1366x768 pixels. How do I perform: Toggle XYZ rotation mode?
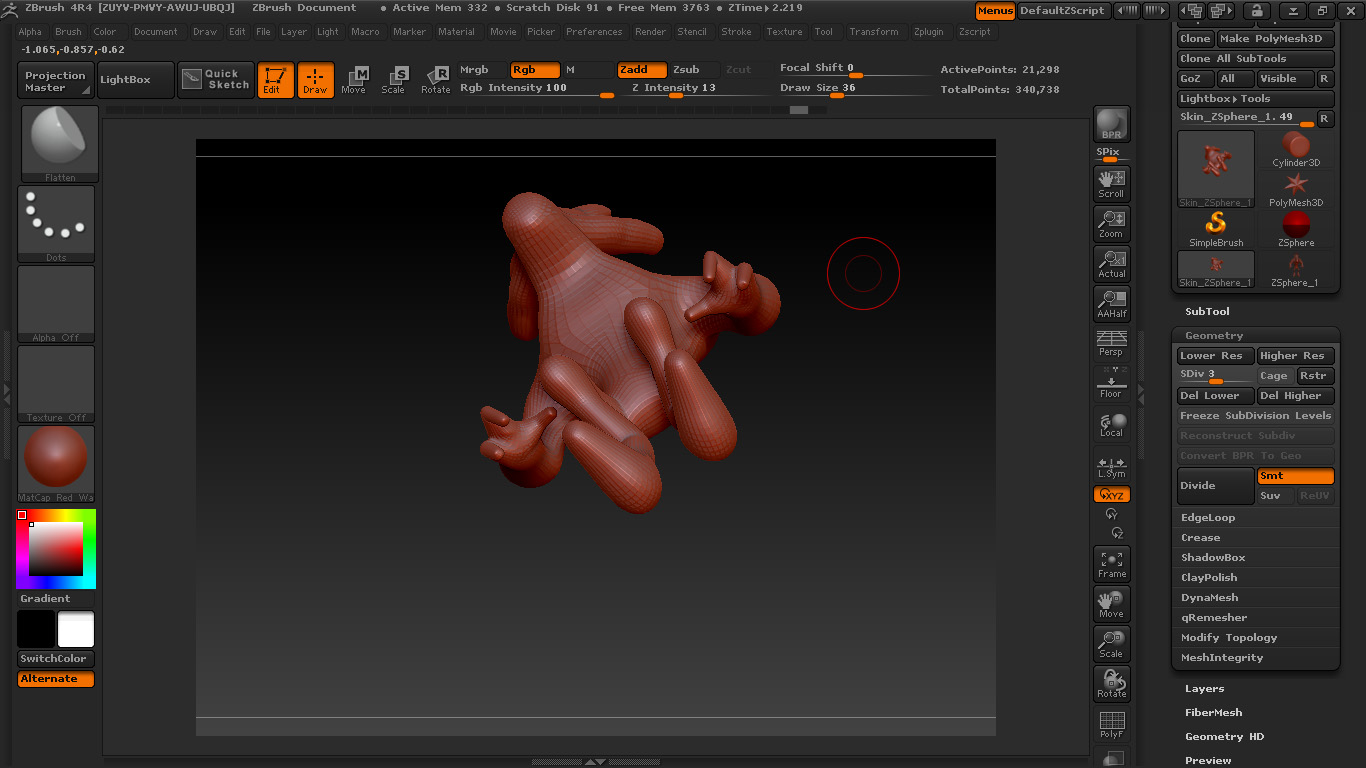(1111, 495)
